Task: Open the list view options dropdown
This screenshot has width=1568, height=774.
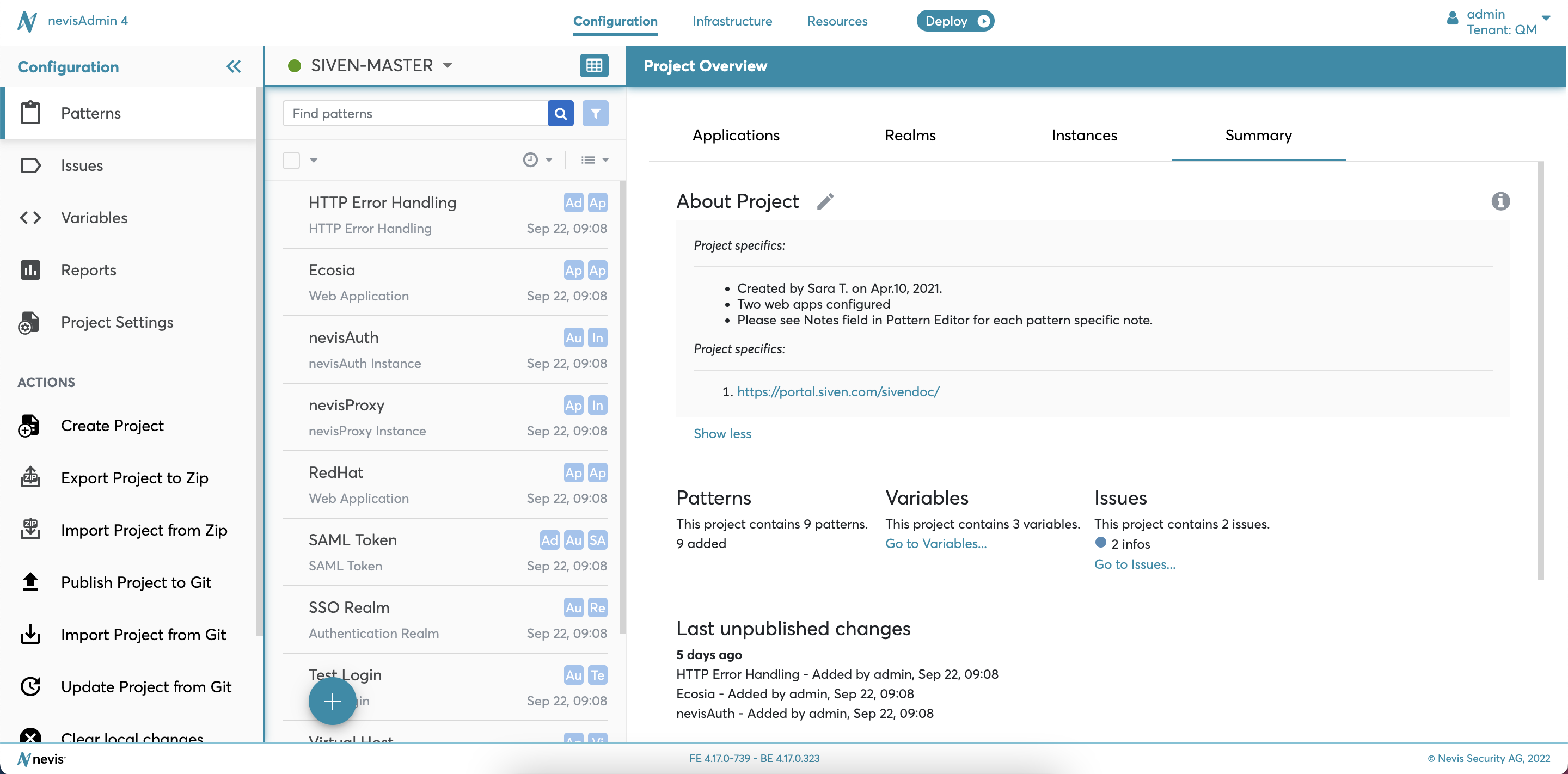Action: point(594,160)
